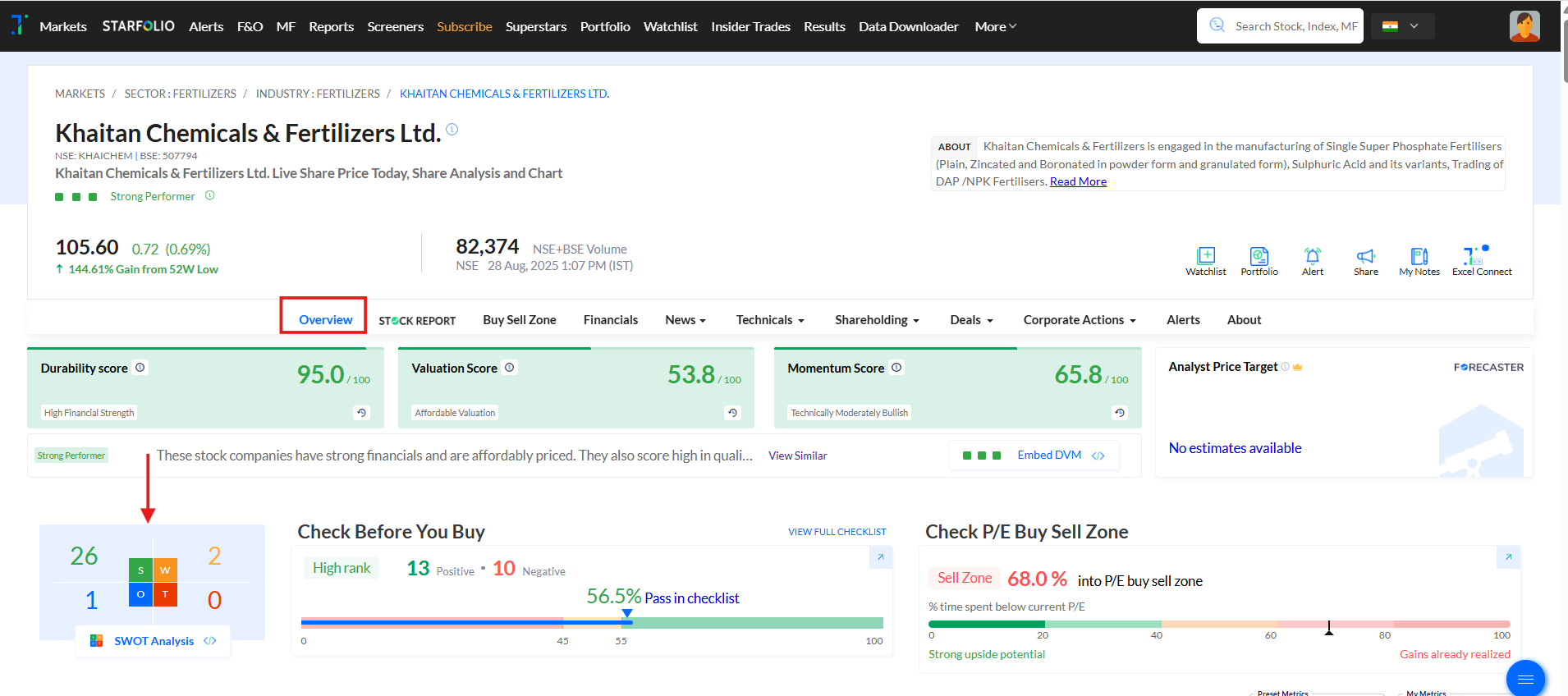Expand the Technicals dropdown
Screen dimensions: 1568x696
[770, 320]
